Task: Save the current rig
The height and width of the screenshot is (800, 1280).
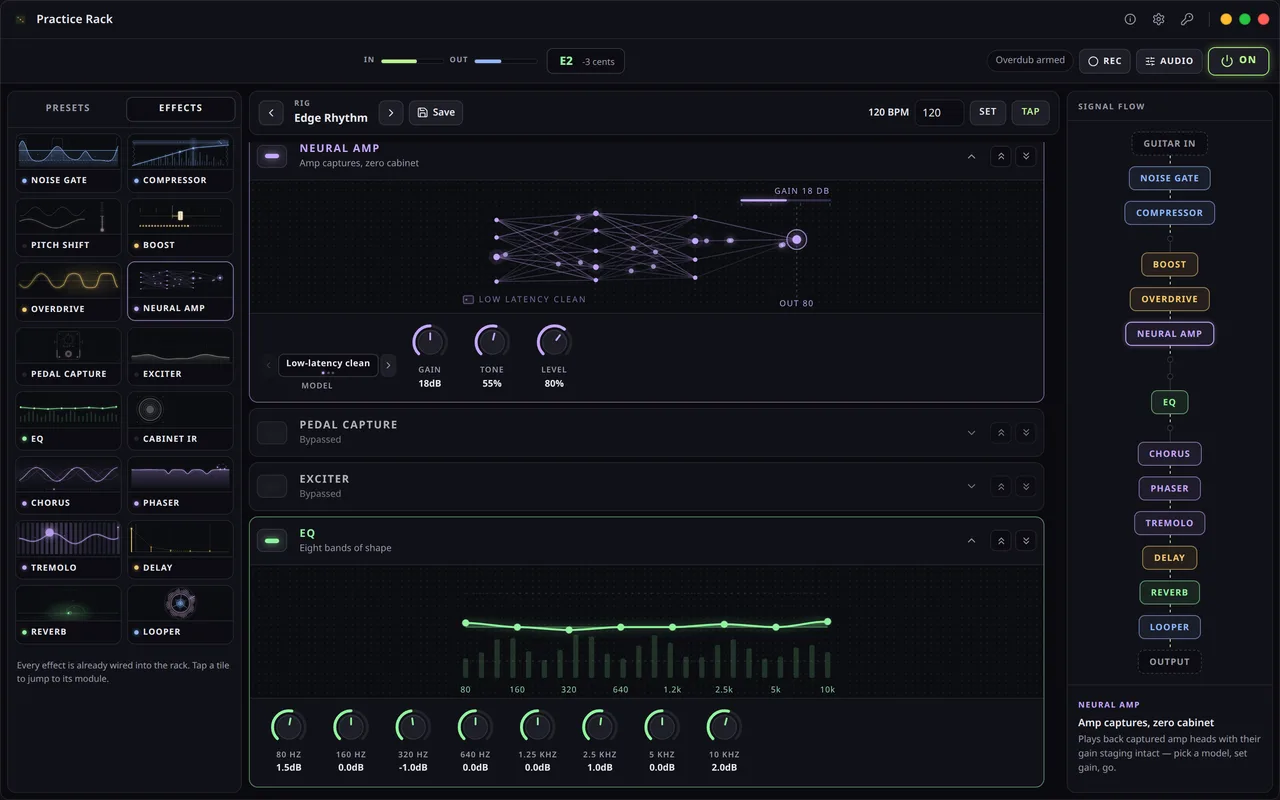Action: [x=436, y=112]
